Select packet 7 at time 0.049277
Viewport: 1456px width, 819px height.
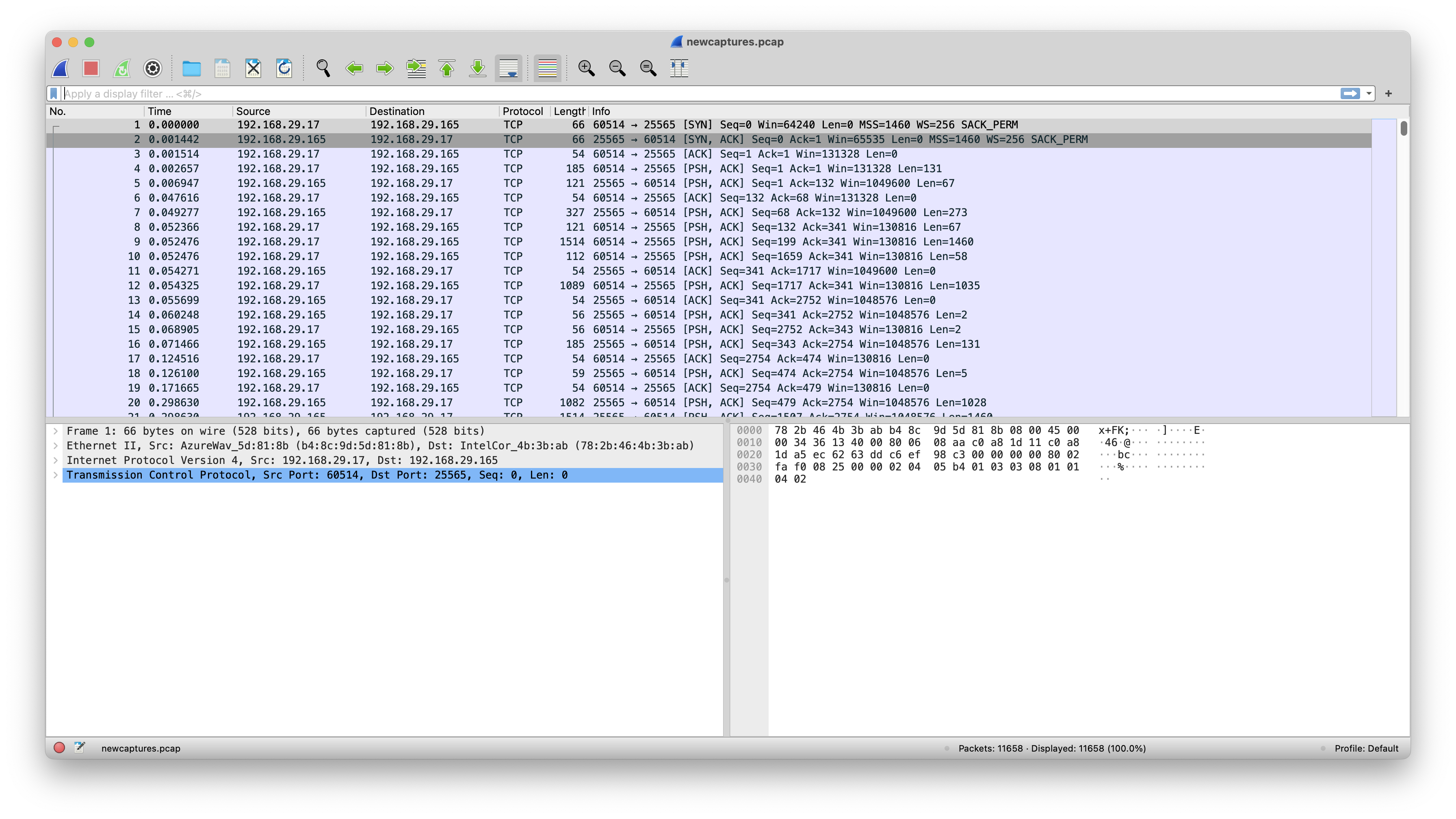click(709, 212)
